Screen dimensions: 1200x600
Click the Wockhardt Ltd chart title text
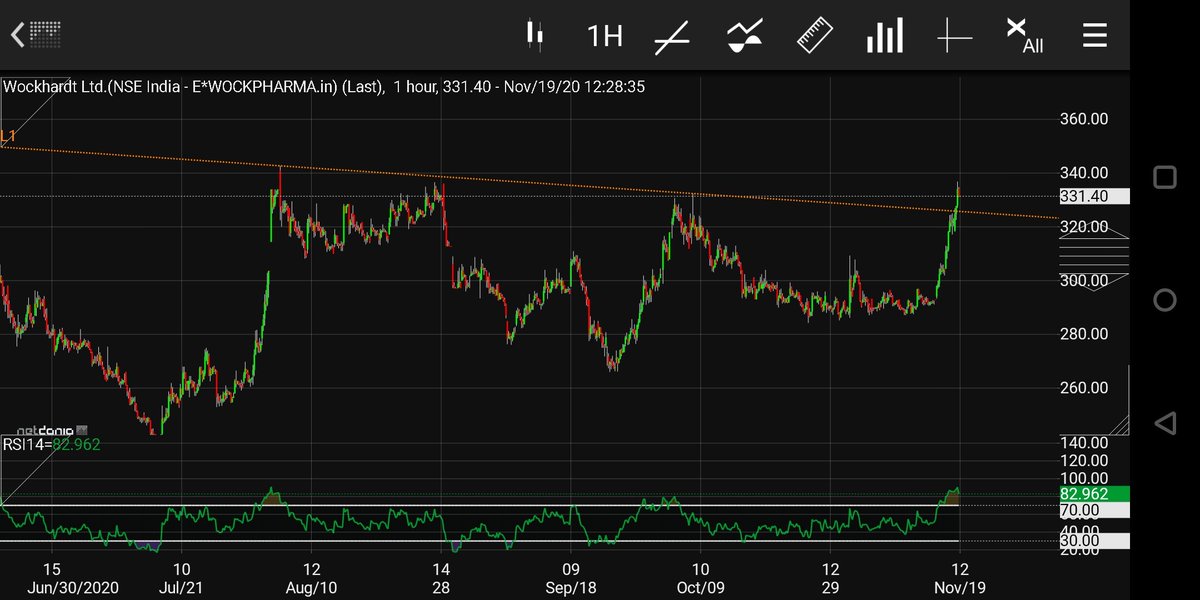coord(323,87)
